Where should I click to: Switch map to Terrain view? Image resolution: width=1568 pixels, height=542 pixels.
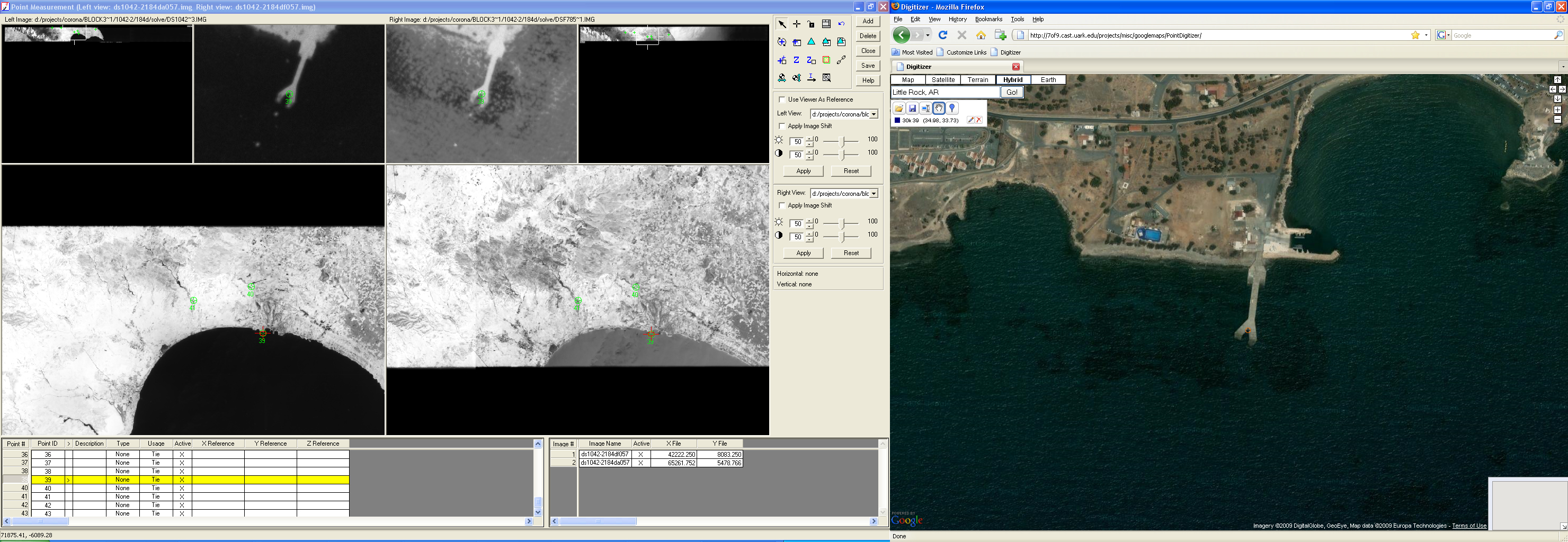point(977,80)
